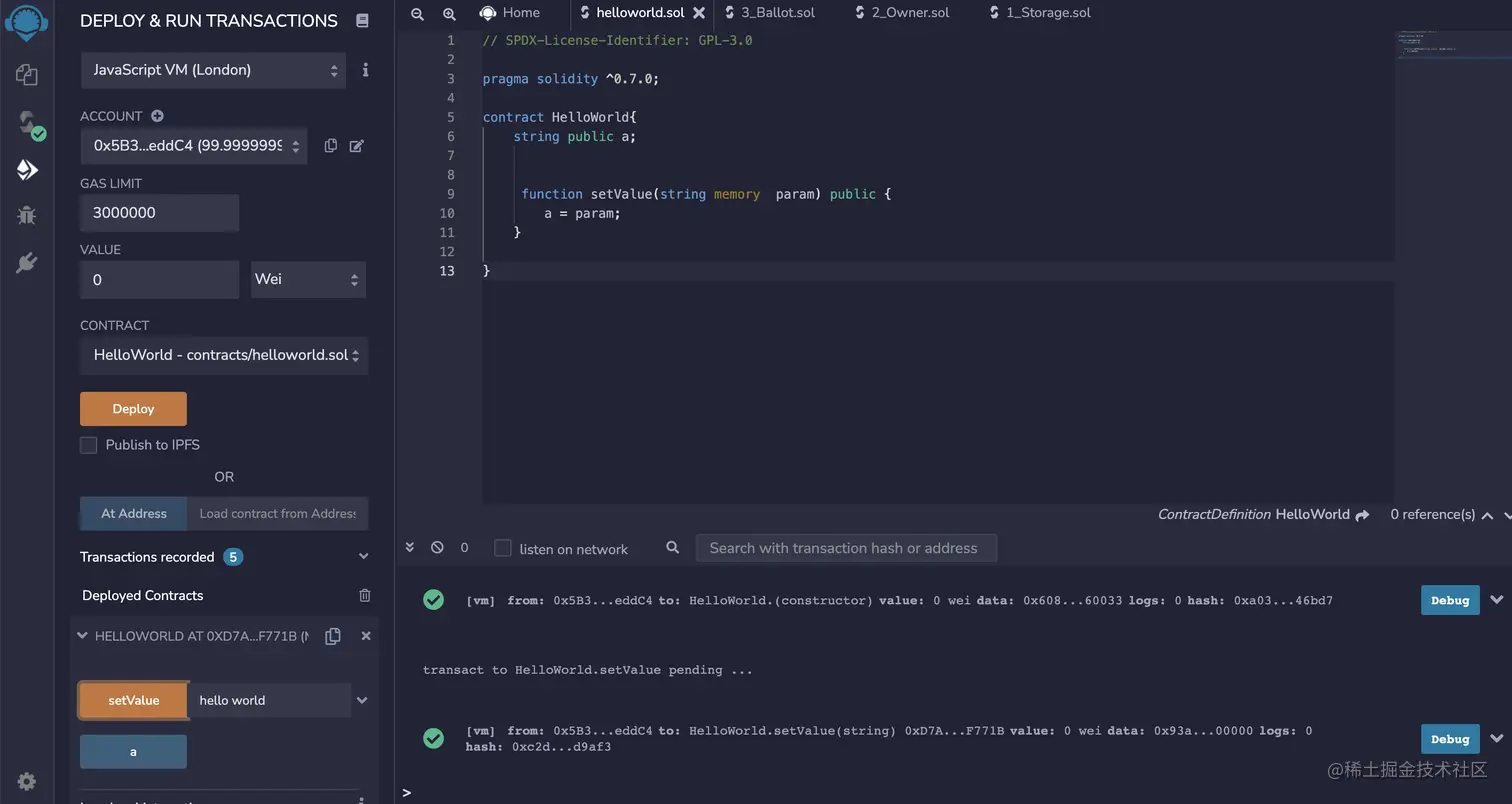Click the plus icon next to ACCOUNT

click(157, 116)
